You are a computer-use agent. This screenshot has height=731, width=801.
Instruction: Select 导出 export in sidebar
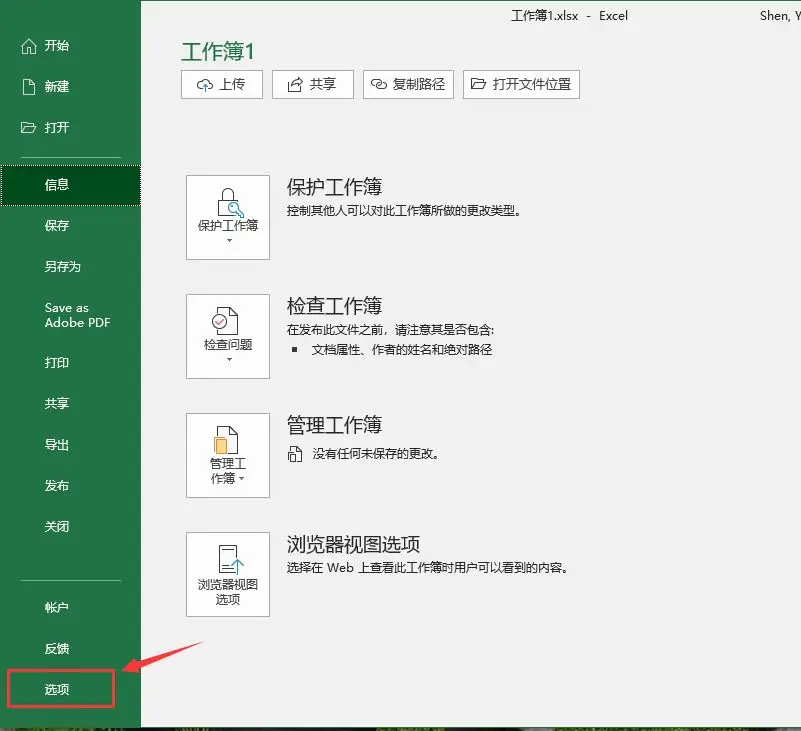pos(57,445)
